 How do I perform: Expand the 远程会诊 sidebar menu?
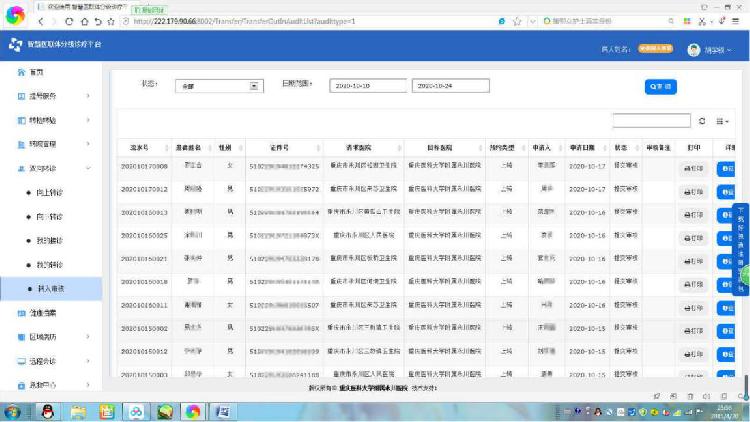click(x=51, y=361)
